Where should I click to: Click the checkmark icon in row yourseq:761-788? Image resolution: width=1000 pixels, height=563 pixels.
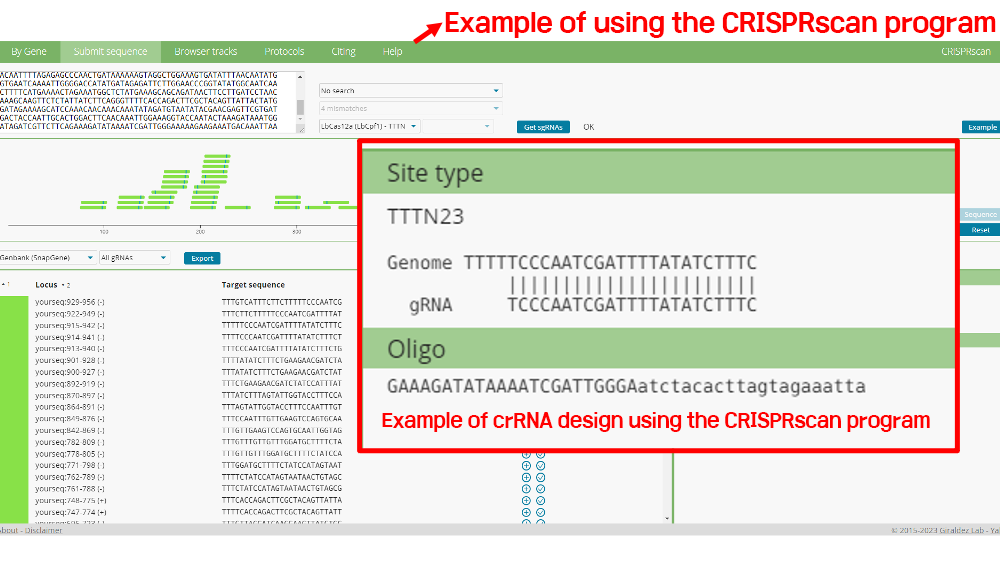(540, 489)
